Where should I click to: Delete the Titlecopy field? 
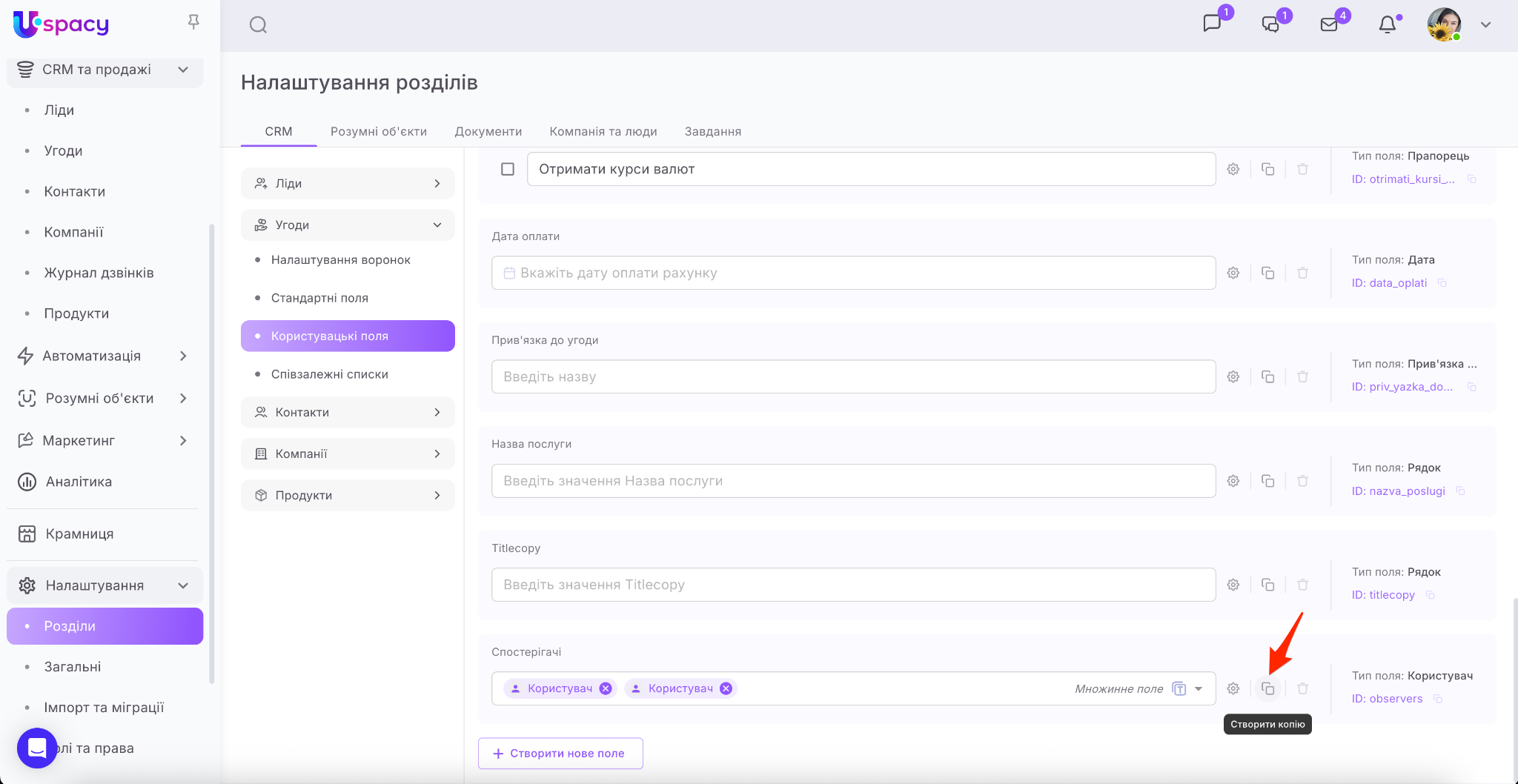pos(1302,585)
